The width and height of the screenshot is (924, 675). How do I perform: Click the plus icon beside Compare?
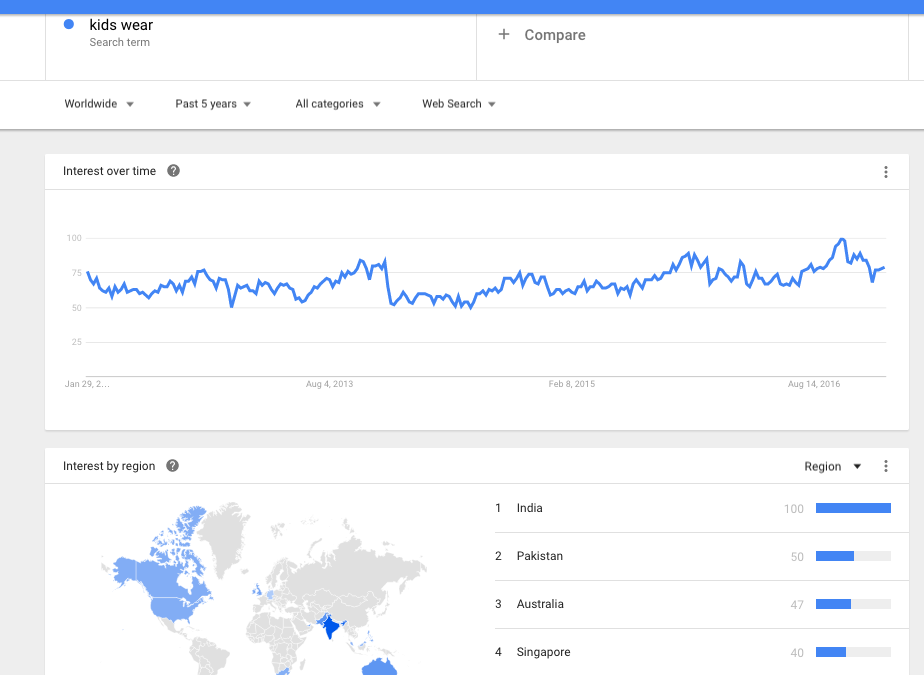(504, 34)
